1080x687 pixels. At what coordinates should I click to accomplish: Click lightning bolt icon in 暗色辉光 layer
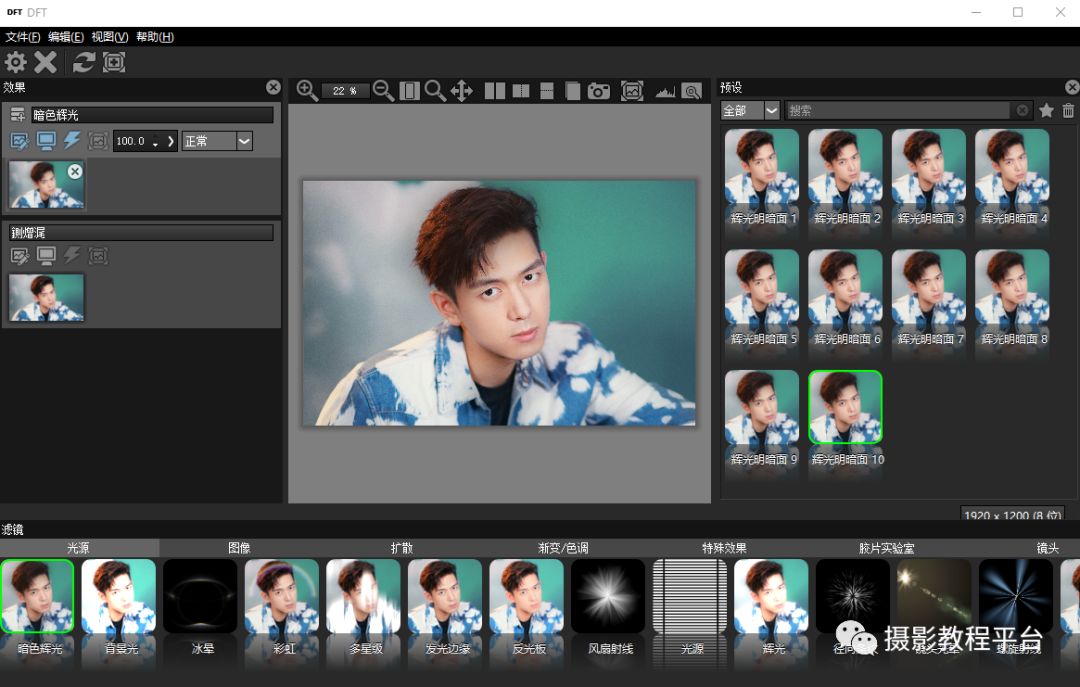click(72, 141)
